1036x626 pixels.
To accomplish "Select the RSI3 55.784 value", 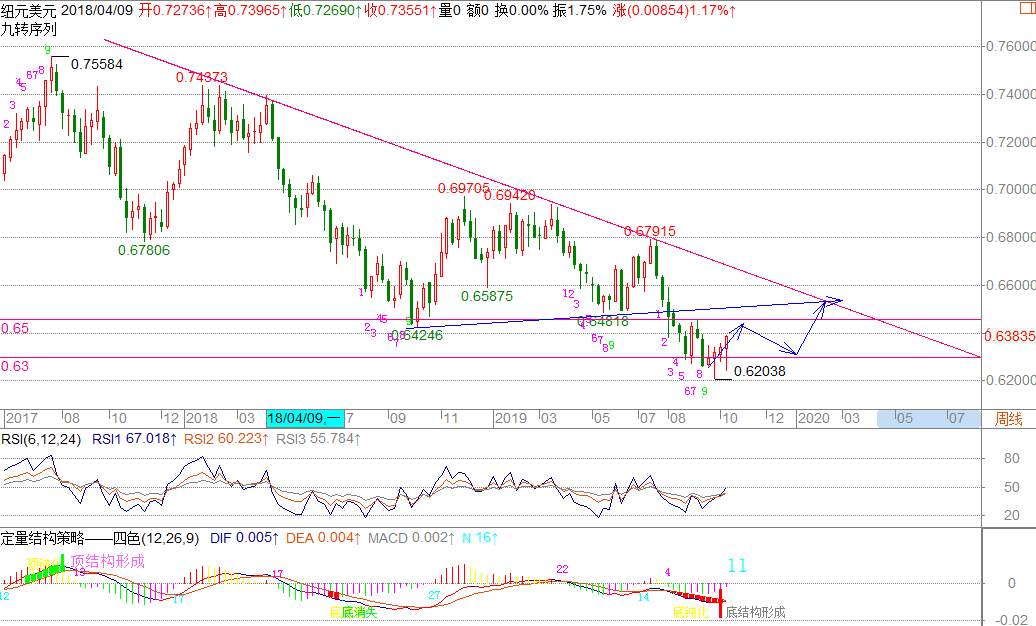I will coord(318,439).
